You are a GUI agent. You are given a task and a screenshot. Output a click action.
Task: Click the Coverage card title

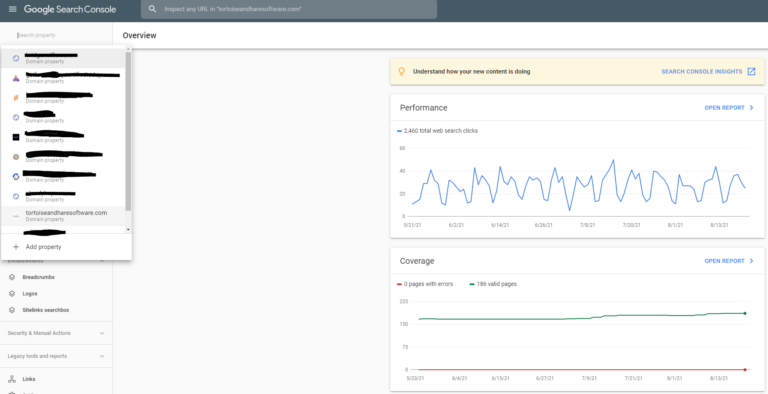[x=417, y=261]
